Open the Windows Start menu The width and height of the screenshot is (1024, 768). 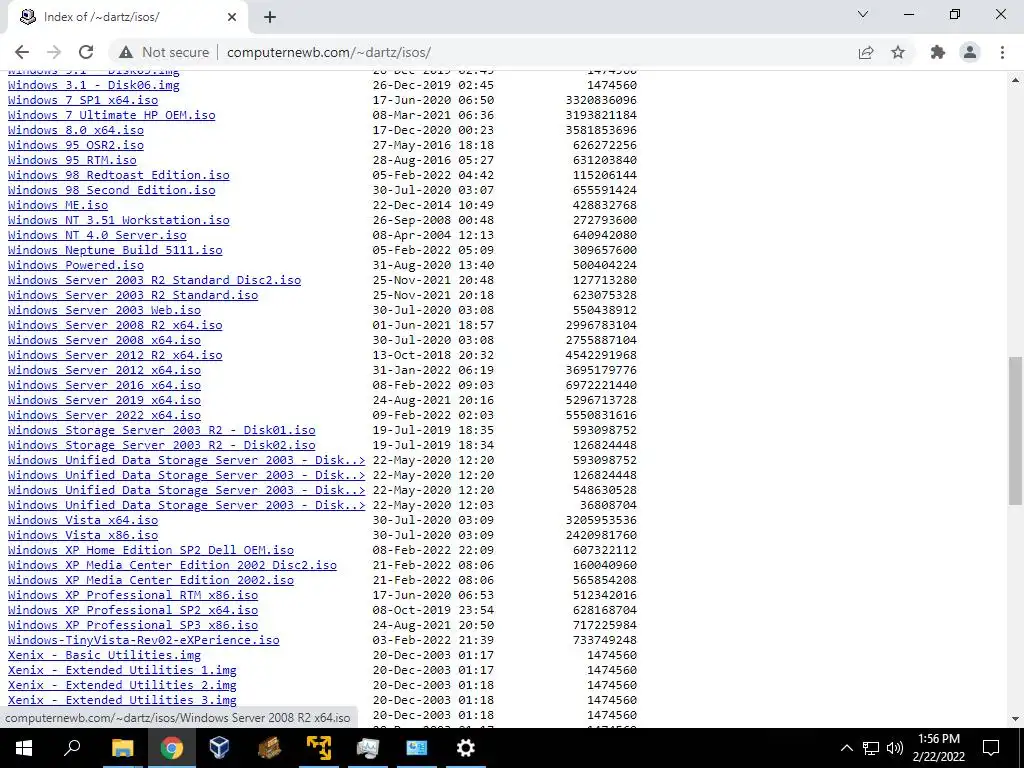pos(24,748)
